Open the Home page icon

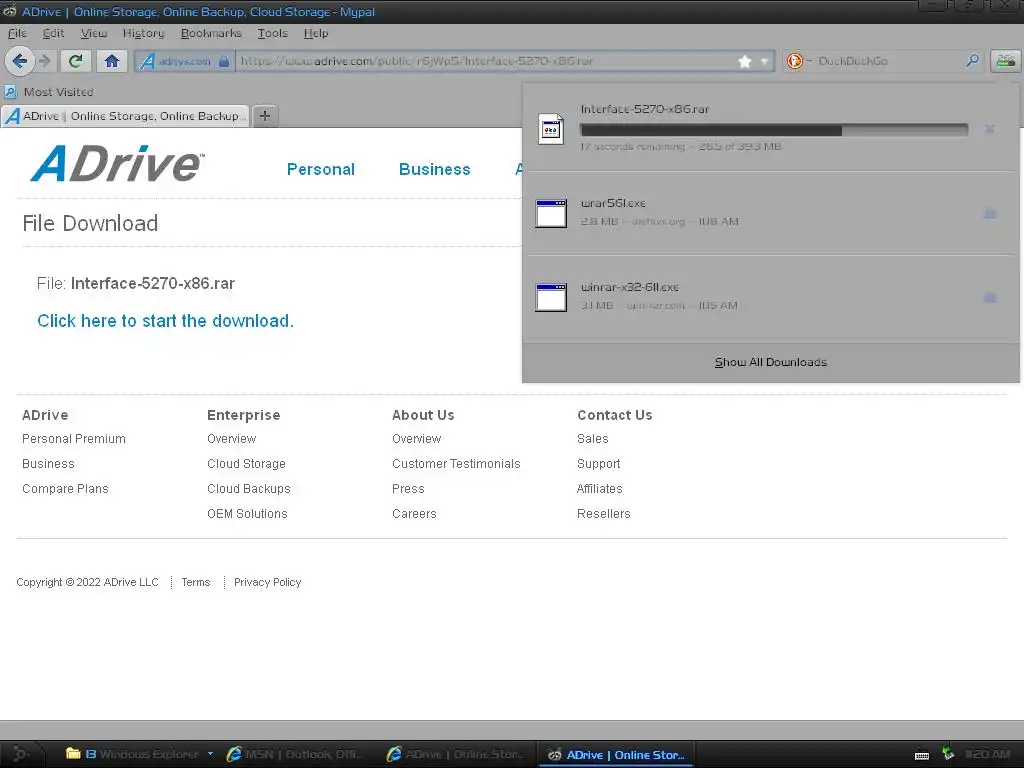point(112,61)
